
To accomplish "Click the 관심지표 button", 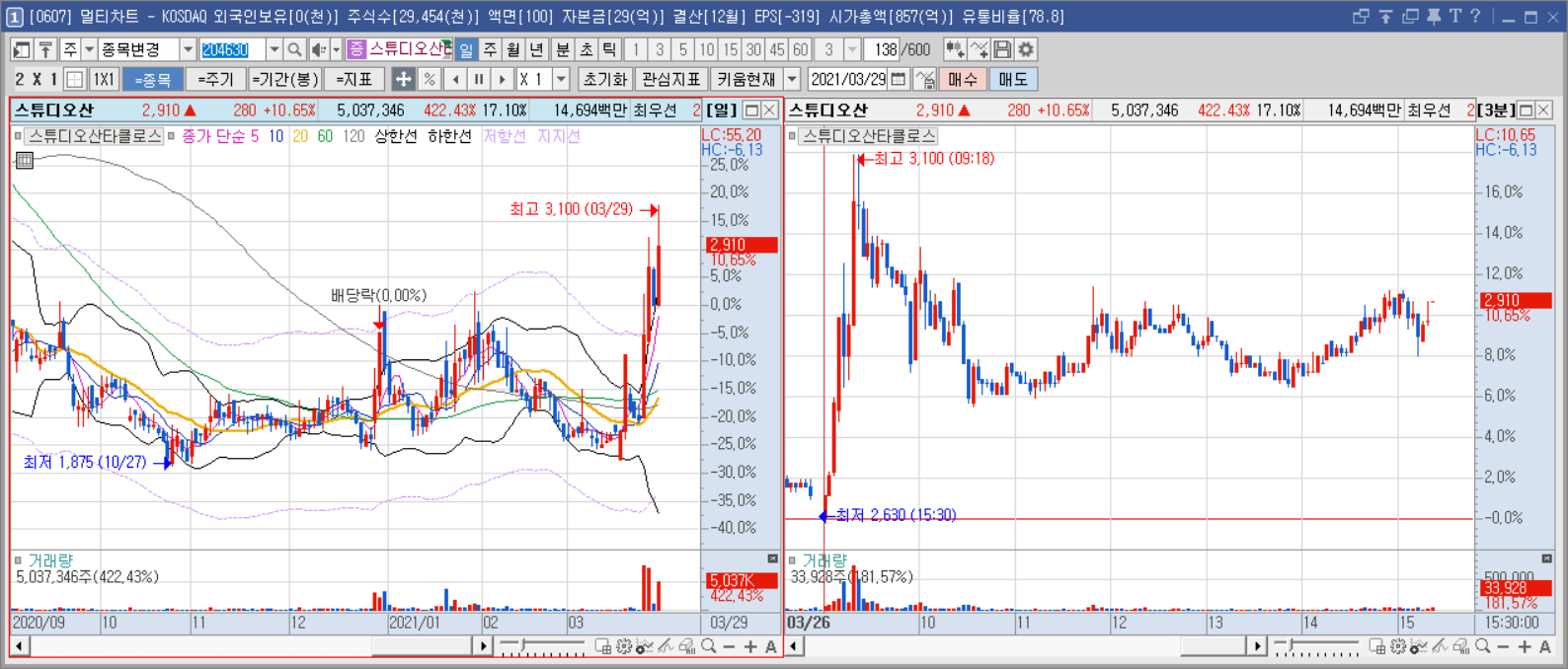I will (x=670, y=79).
